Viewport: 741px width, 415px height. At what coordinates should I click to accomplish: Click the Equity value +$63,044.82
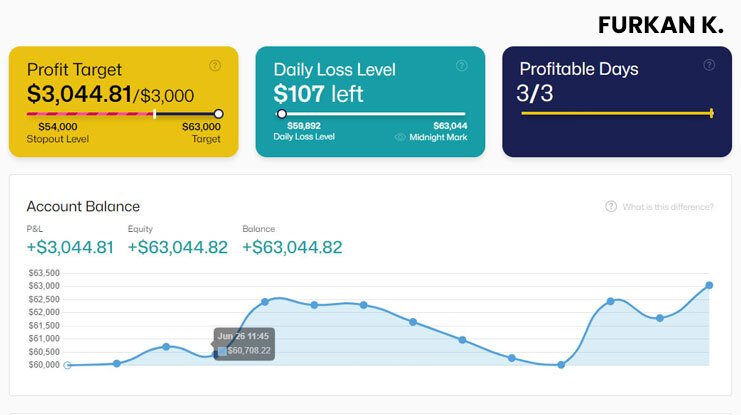178,248
